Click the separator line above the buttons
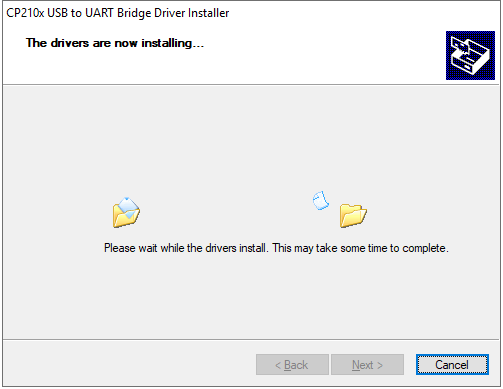The height and width of the screenshot is (389, 503). click(x=252, y=340)
